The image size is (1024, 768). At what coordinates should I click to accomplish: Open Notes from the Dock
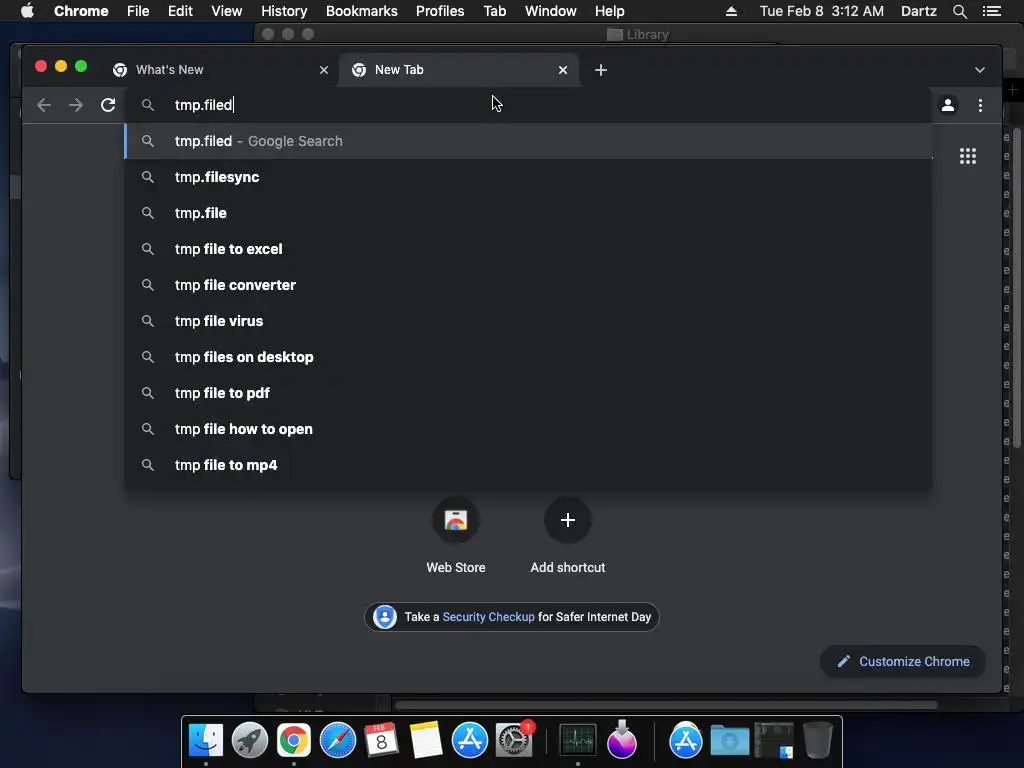point(426,741)
